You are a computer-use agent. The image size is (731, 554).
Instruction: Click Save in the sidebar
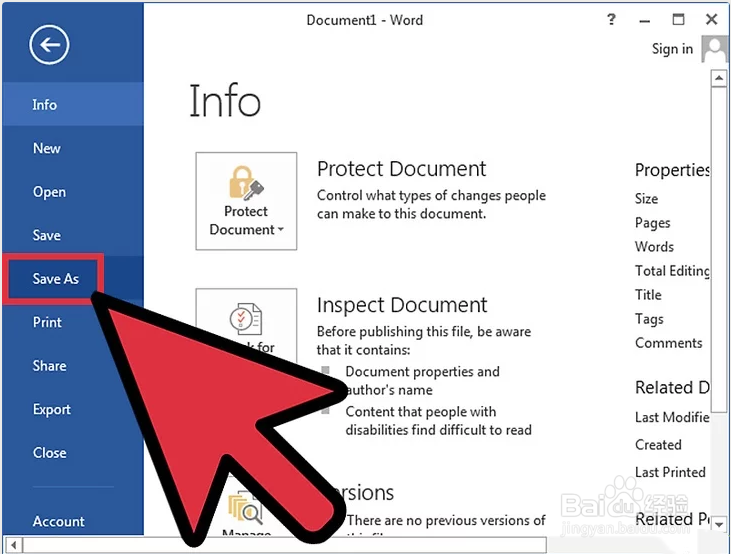(x=73, y=235)
